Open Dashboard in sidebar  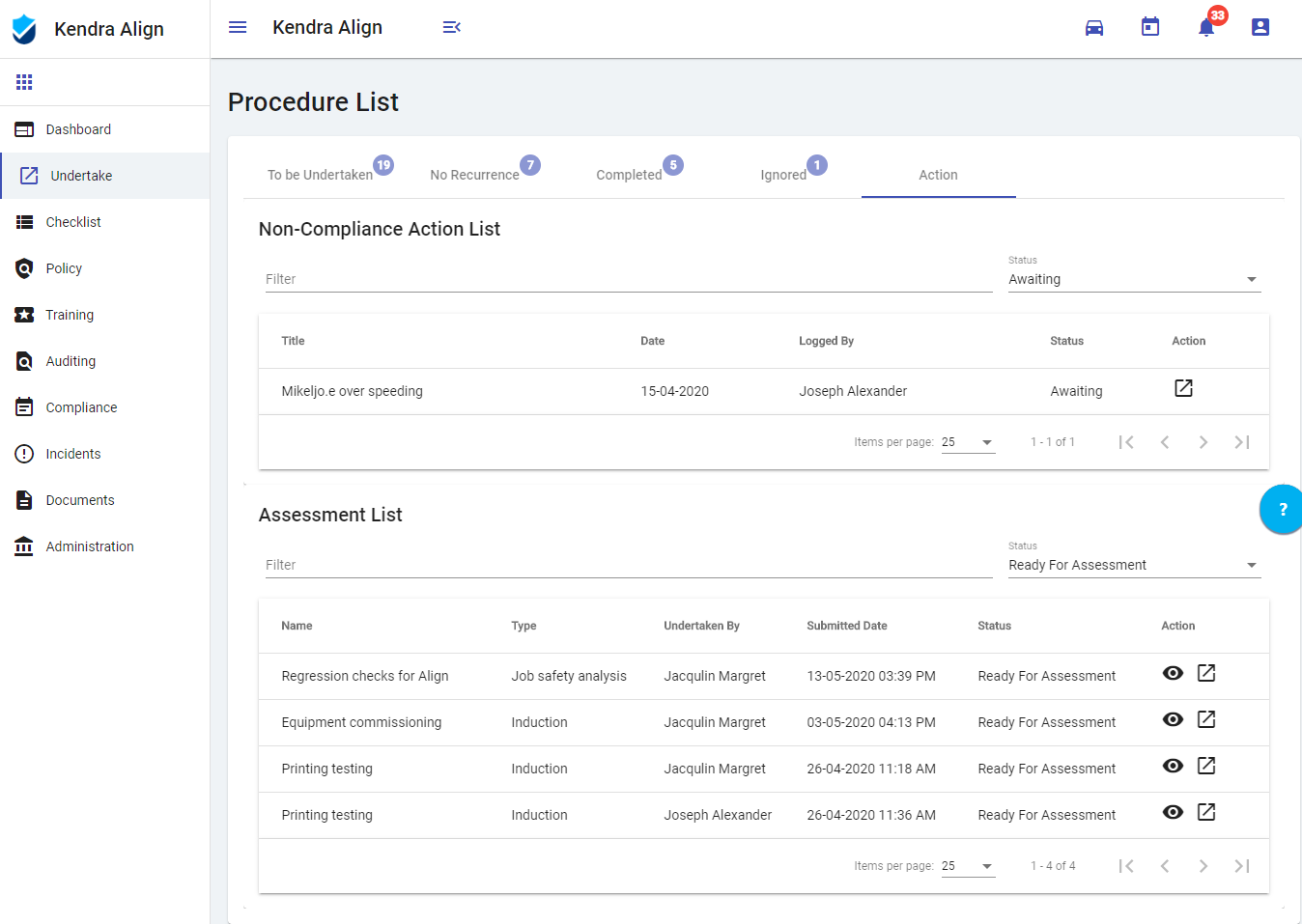click(104, 129)
